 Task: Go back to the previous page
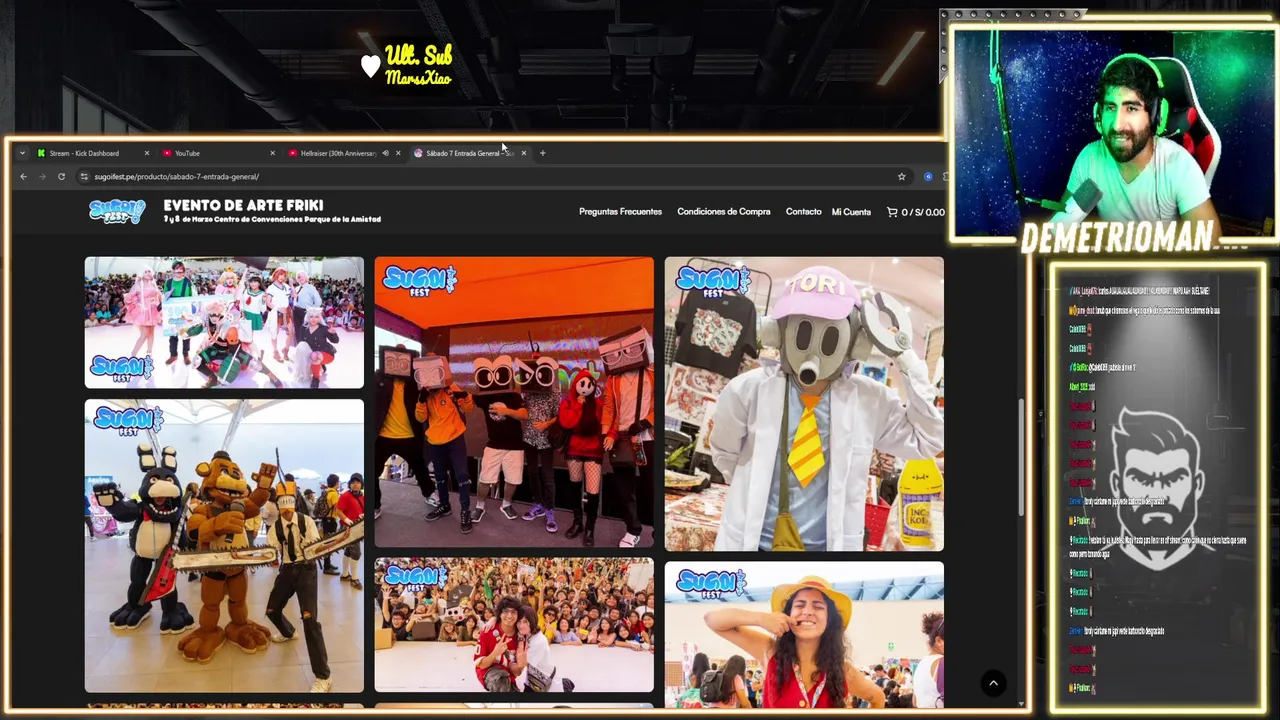23,176
